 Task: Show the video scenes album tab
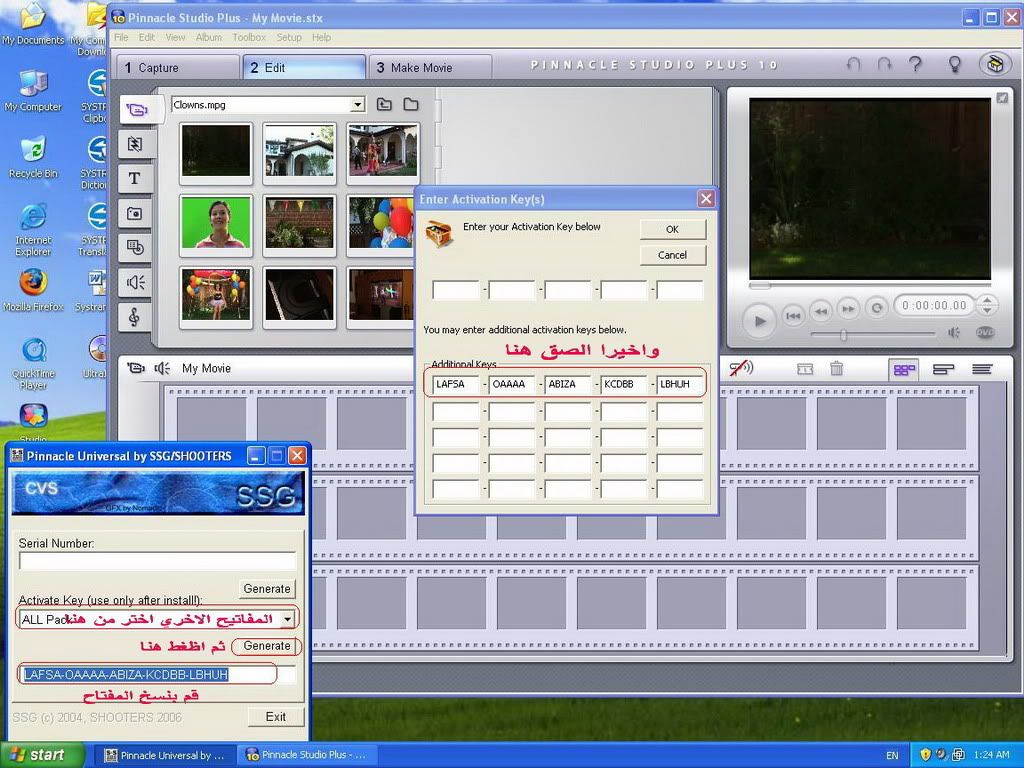pyautogui.click(x=137, y=110)
